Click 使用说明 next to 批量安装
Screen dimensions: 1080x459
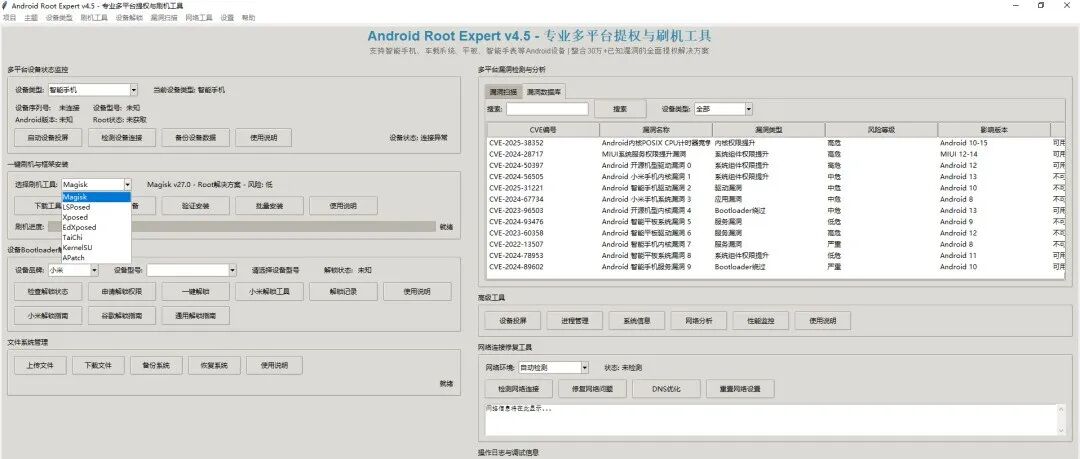coord(343,205)
